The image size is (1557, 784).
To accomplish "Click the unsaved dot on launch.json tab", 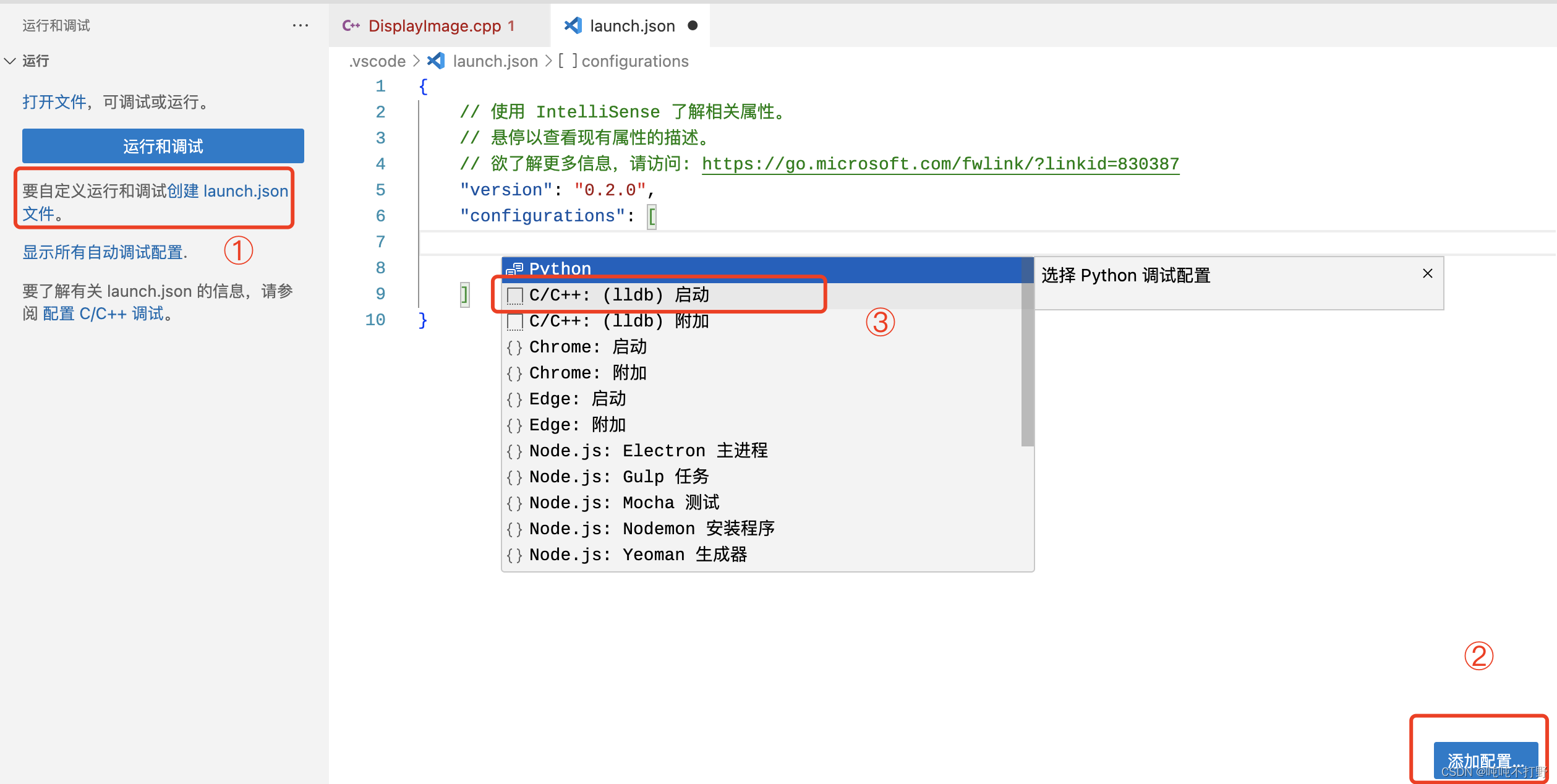I will click(693, 25).
